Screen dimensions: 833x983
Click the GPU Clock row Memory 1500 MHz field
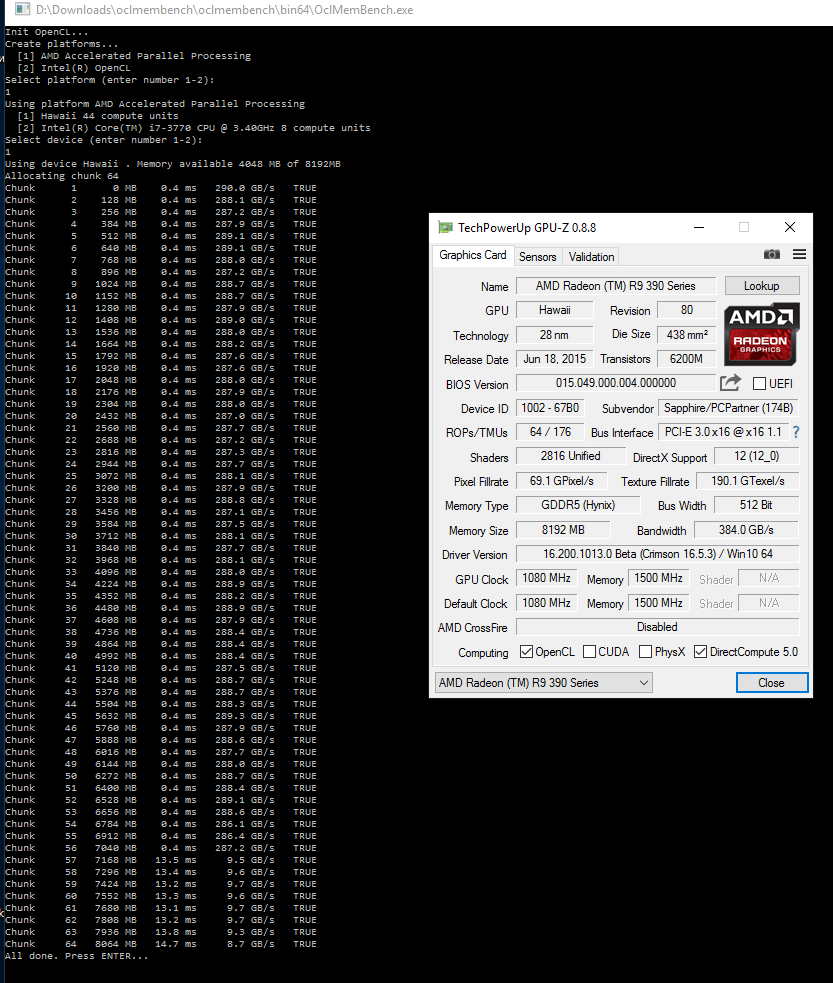coord(658,578)
